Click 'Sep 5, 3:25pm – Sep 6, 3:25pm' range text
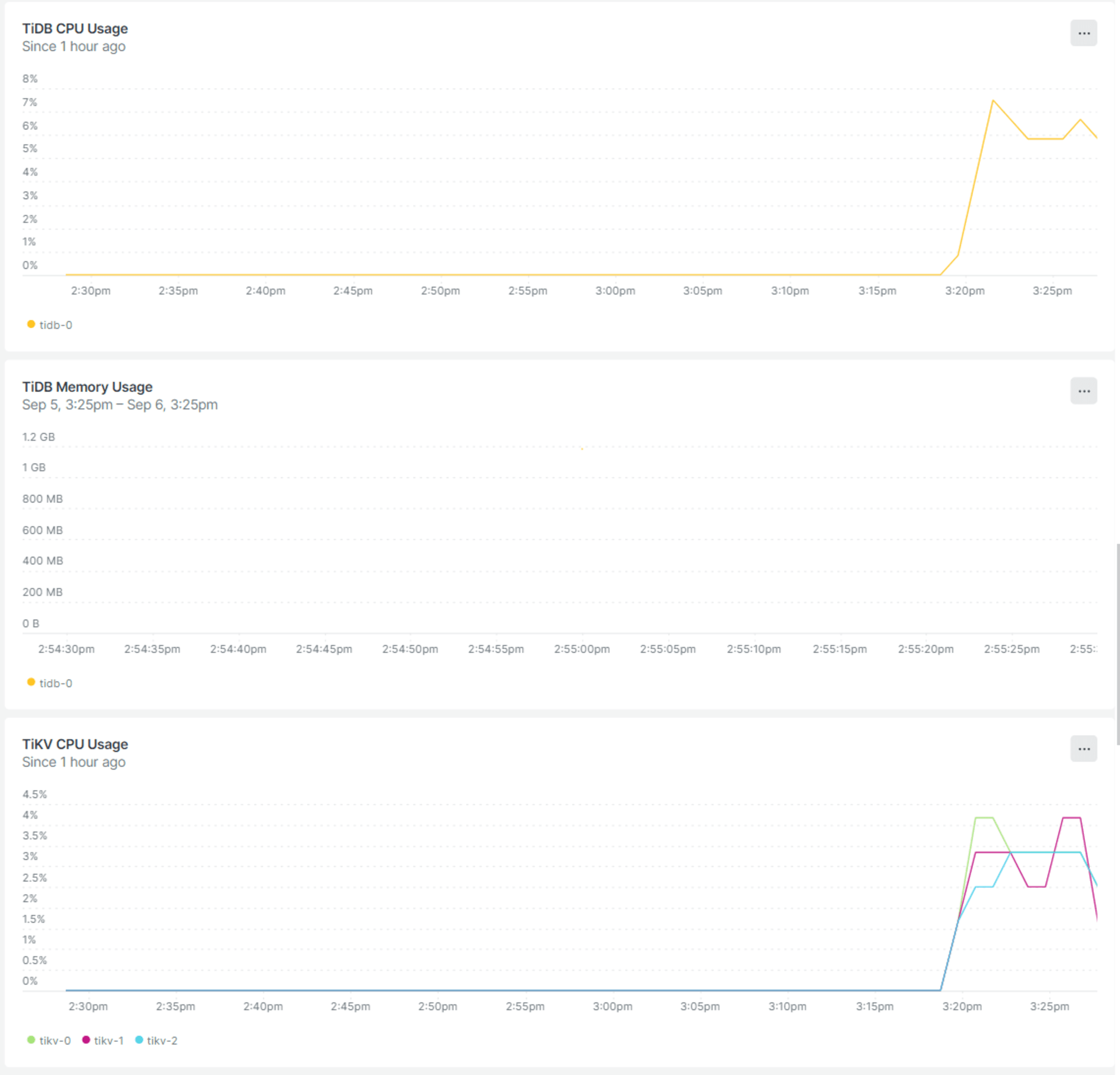This screenshot has width=1120, height=1075. click(x=120, y=404)
